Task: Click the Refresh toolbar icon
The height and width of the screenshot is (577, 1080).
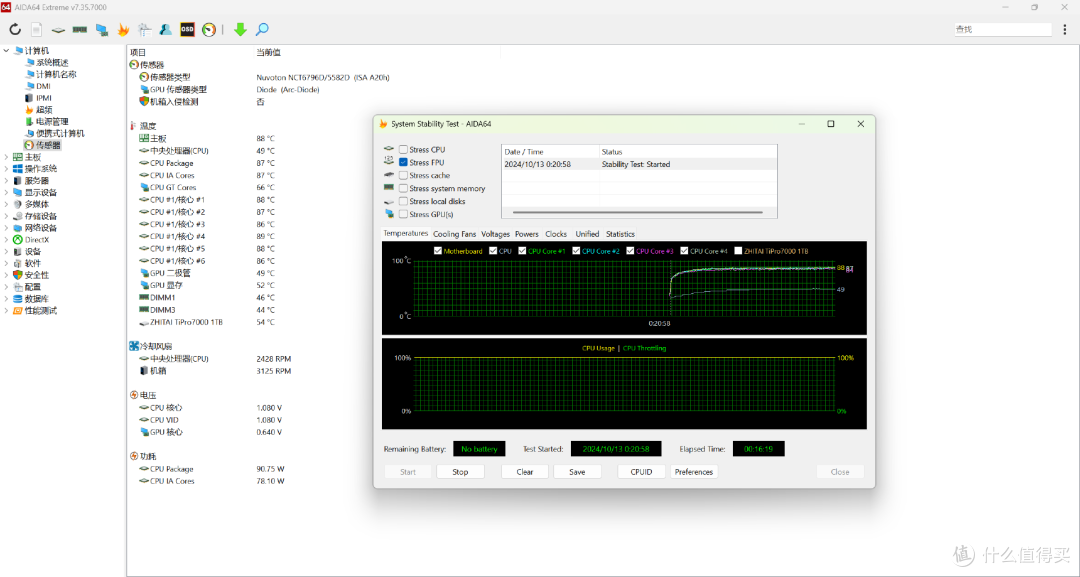Action: [14, 30]
